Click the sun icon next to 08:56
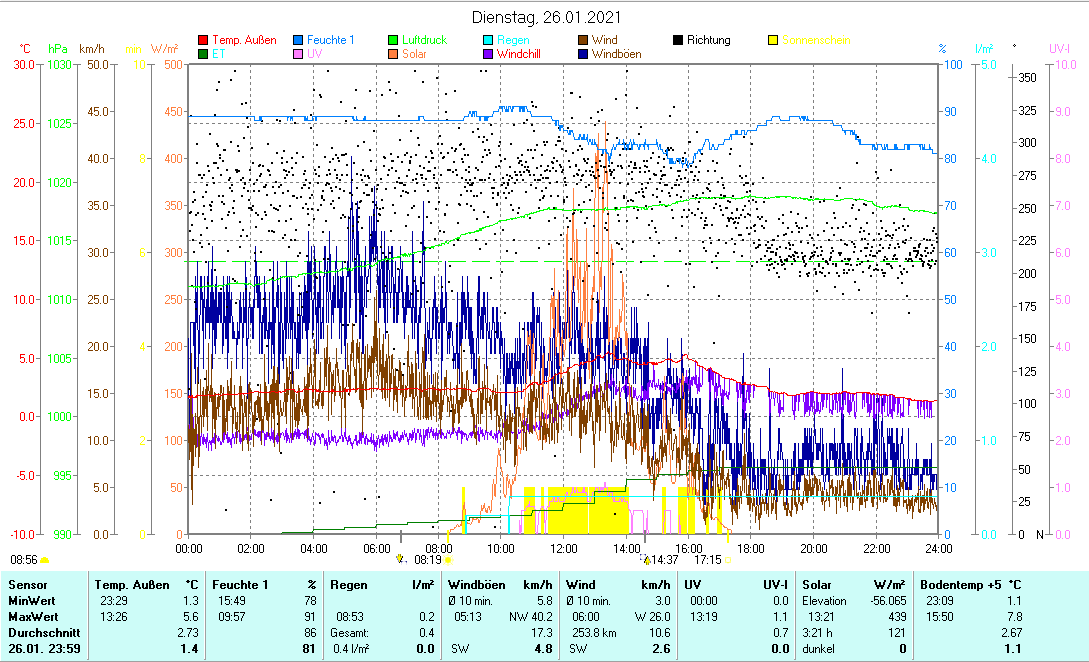 point(45,560)
